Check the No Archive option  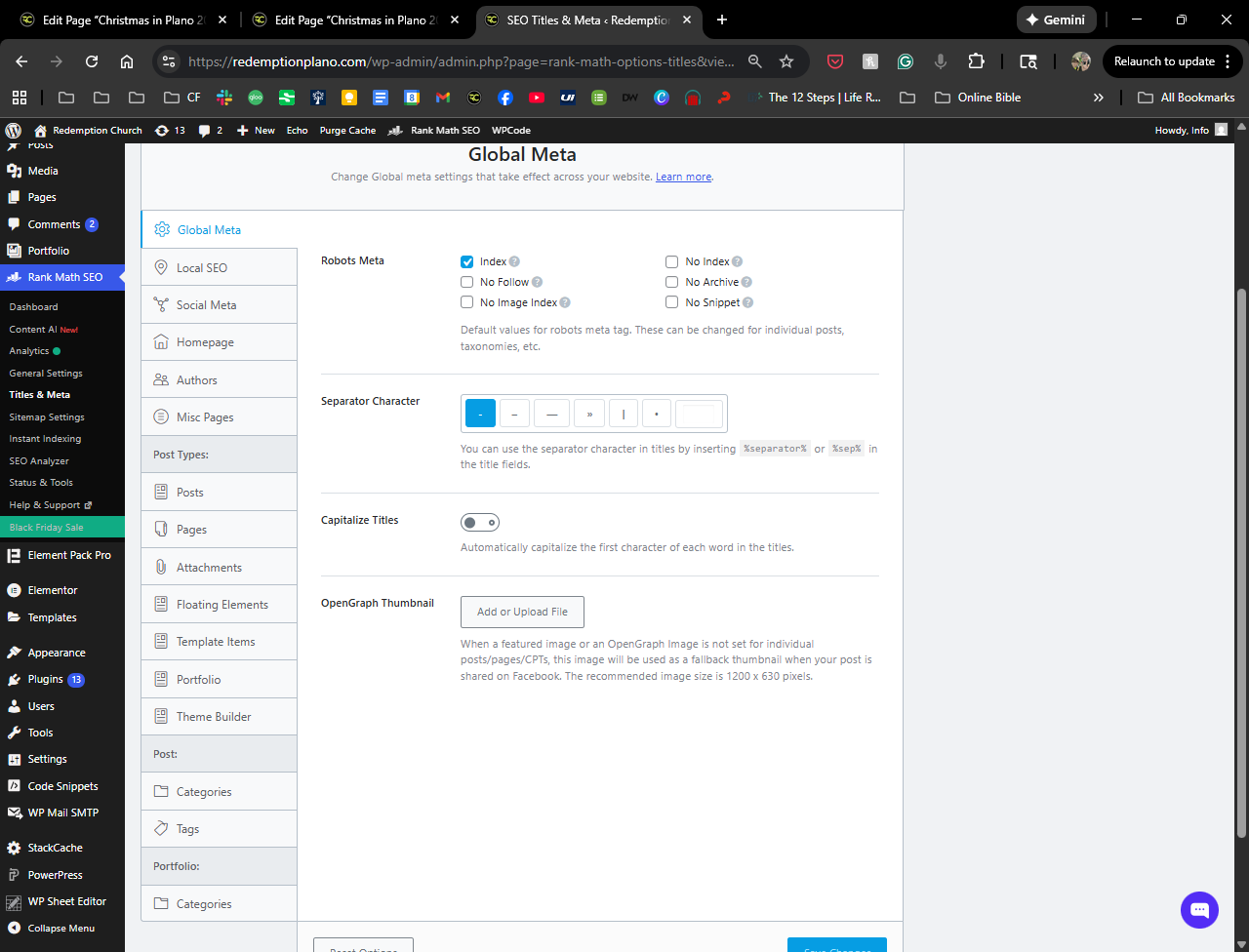pos(672,282)
